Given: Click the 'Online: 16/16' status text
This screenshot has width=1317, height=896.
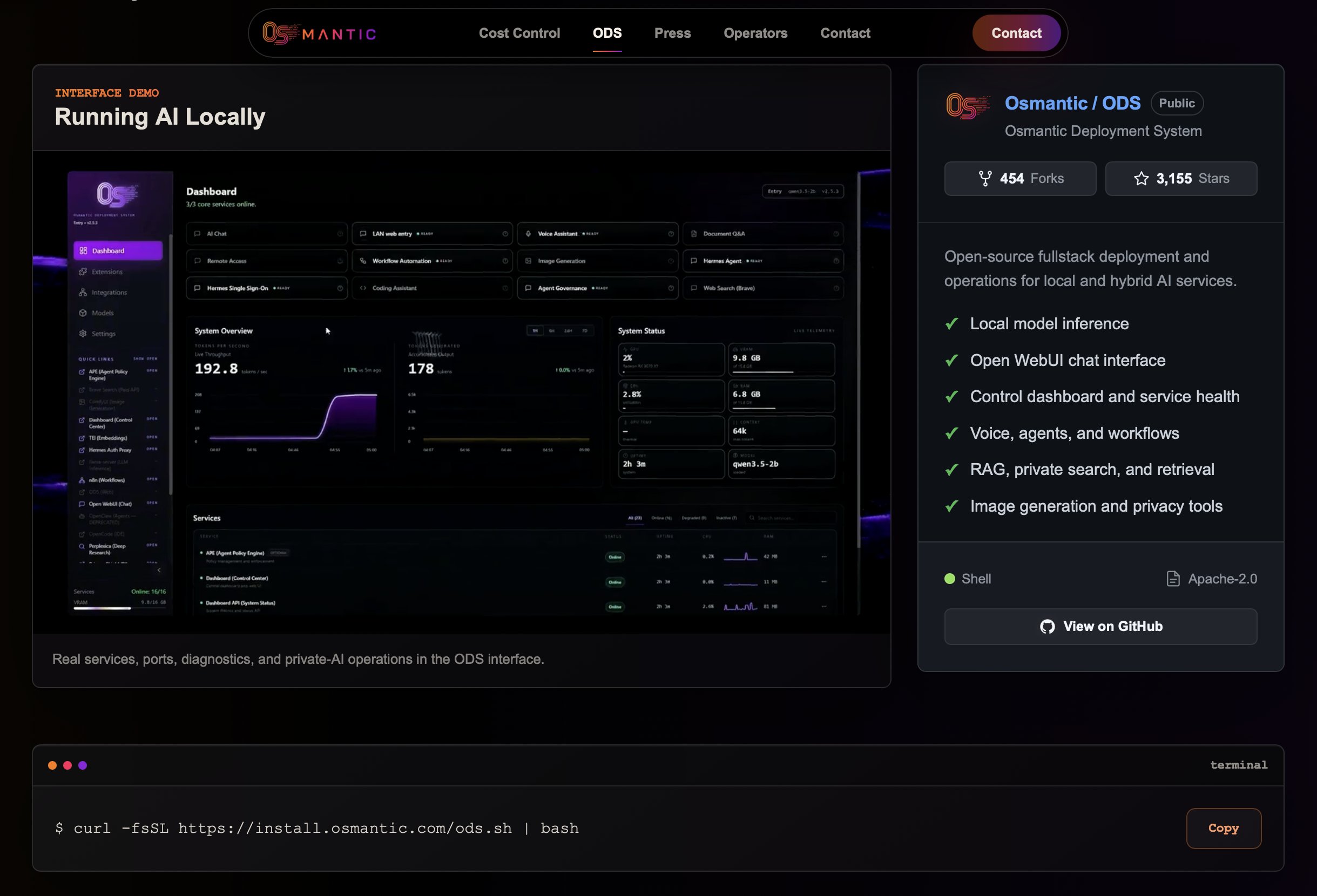Looking at the screenshot, I should (148, 591).
